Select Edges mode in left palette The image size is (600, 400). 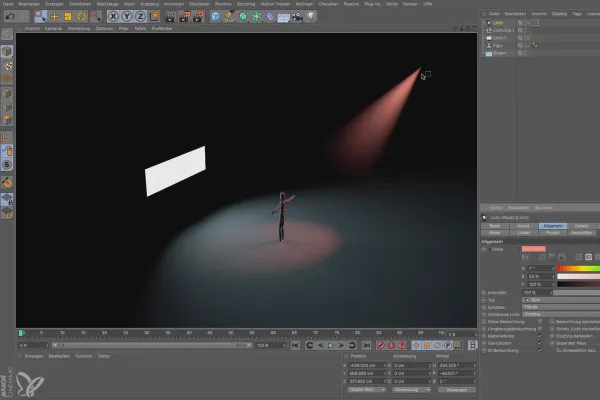click(x=7, y=107)
